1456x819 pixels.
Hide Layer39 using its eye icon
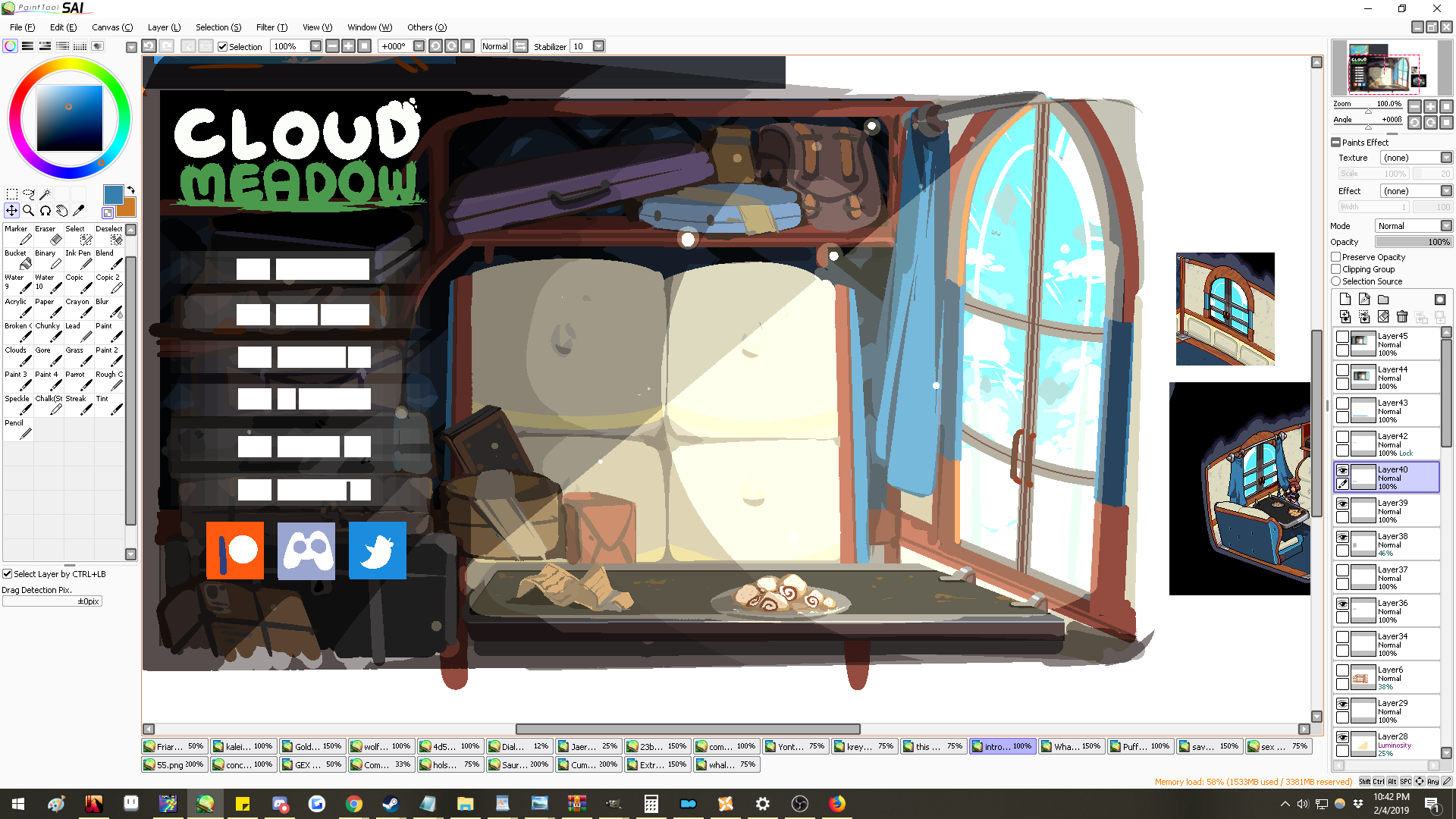1342,504
